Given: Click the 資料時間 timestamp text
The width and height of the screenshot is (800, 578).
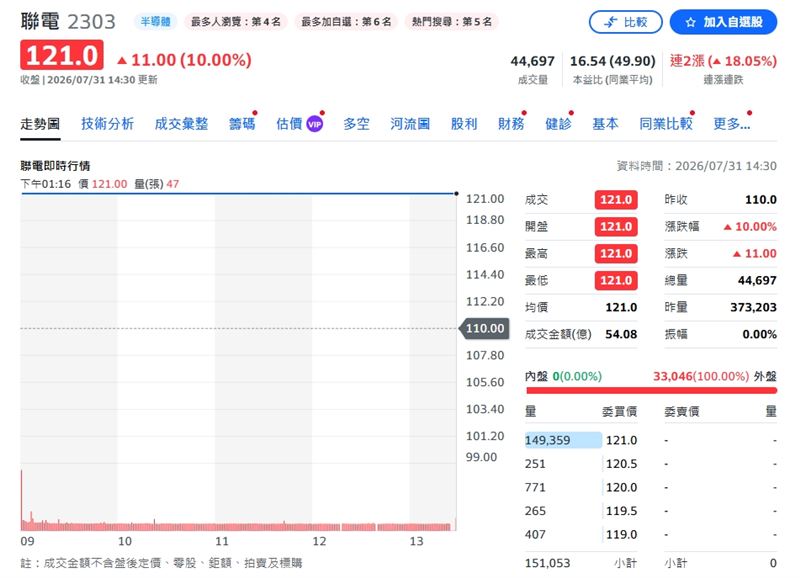Looking at the screenshot, I should click(x=696, y=166).
